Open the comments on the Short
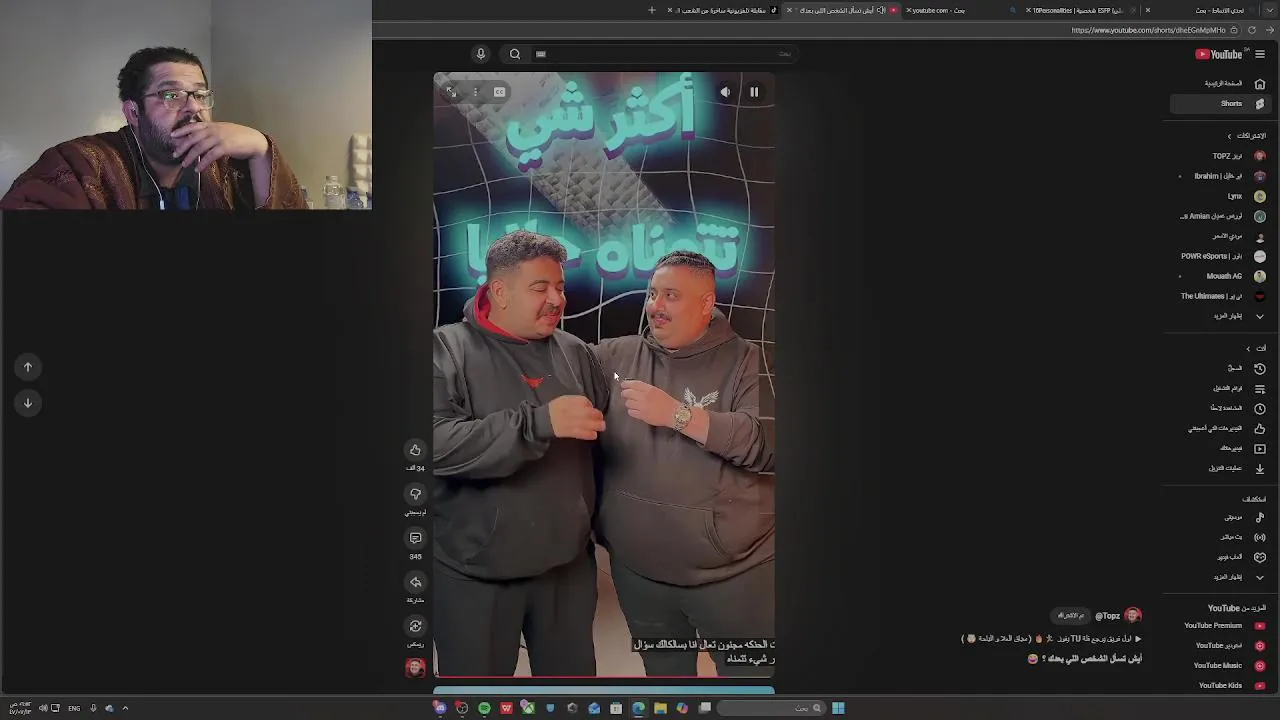Image resolution: width=1280 pixels, height=720 pixels. (416, 538)
